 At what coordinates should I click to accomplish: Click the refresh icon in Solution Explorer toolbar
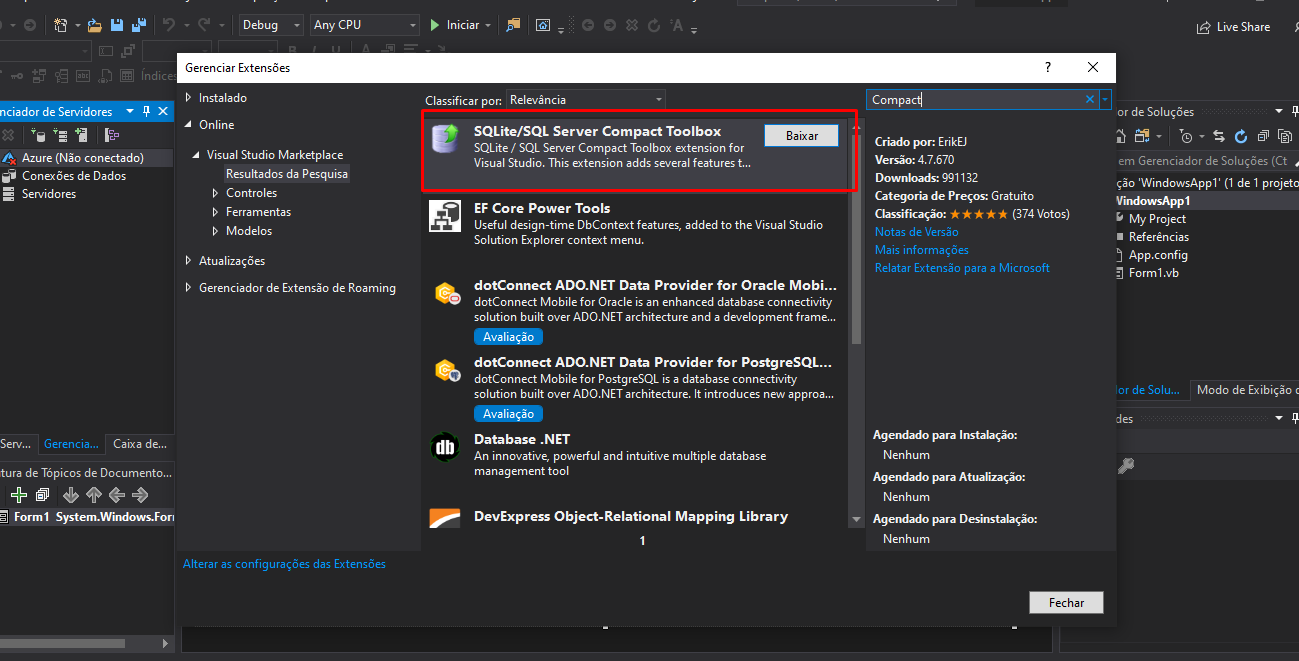point(1241,136)
